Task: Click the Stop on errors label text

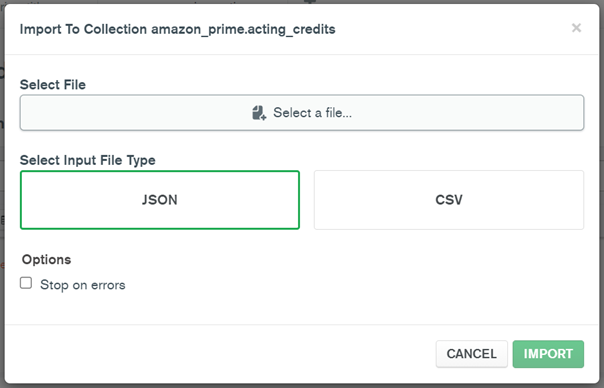Action: coord(83,285)
